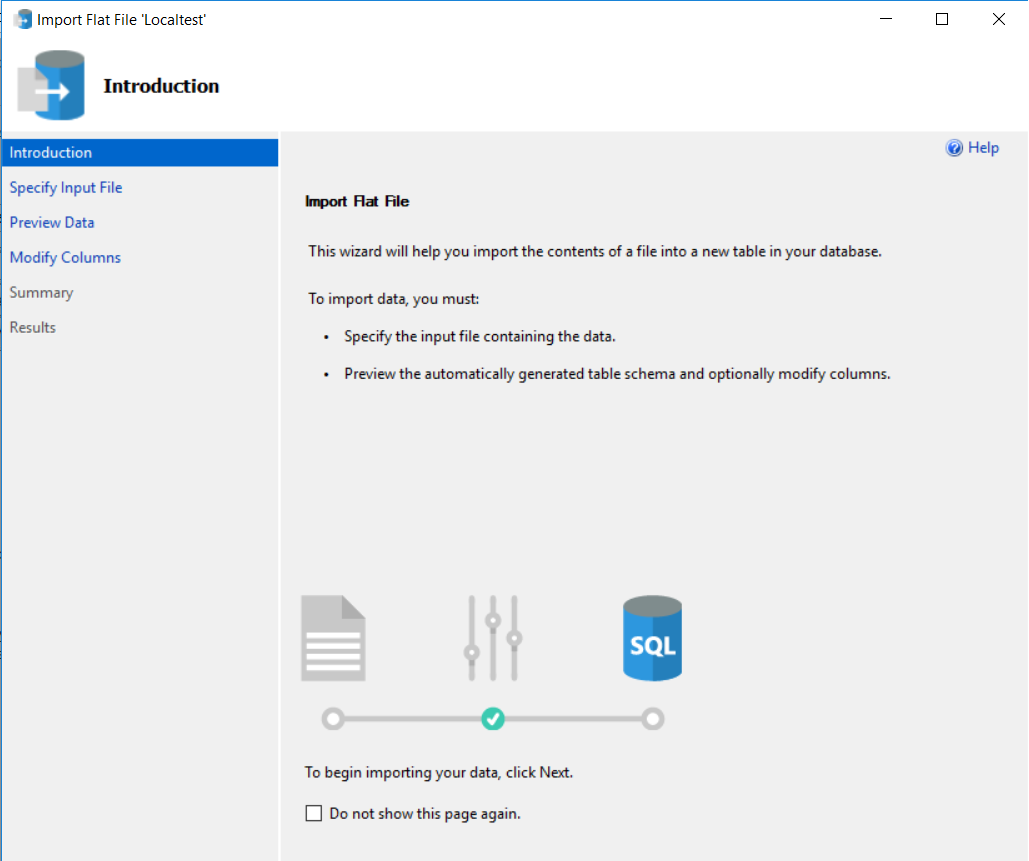This screenshot has height=861, width=1029.
Task: Select the Results step
Action: coord(33,327)
